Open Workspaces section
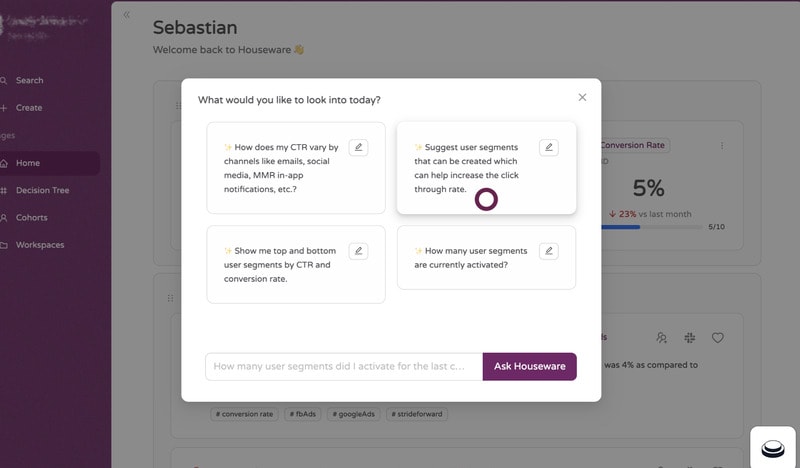This screenshot has height=468, width=800. click(39, 245)
